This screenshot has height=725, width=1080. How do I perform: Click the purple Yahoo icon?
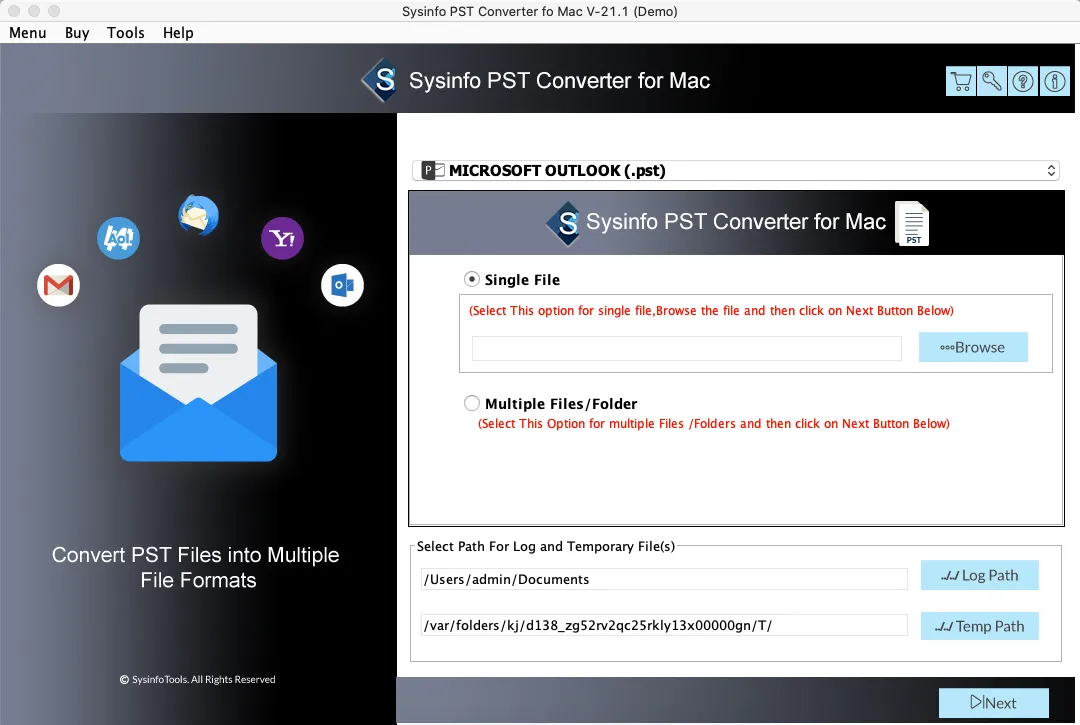tap(282, 238)
